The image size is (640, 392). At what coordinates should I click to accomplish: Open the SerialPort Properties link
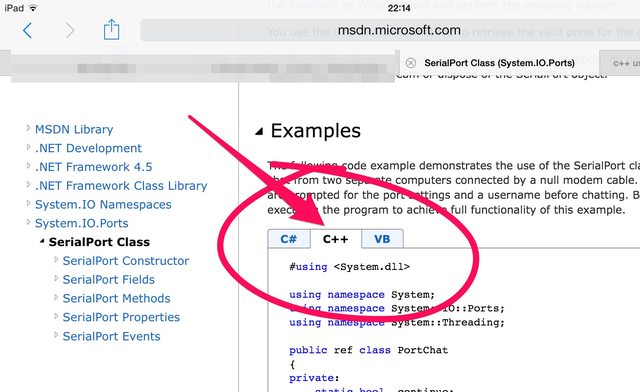click(121, 317)
